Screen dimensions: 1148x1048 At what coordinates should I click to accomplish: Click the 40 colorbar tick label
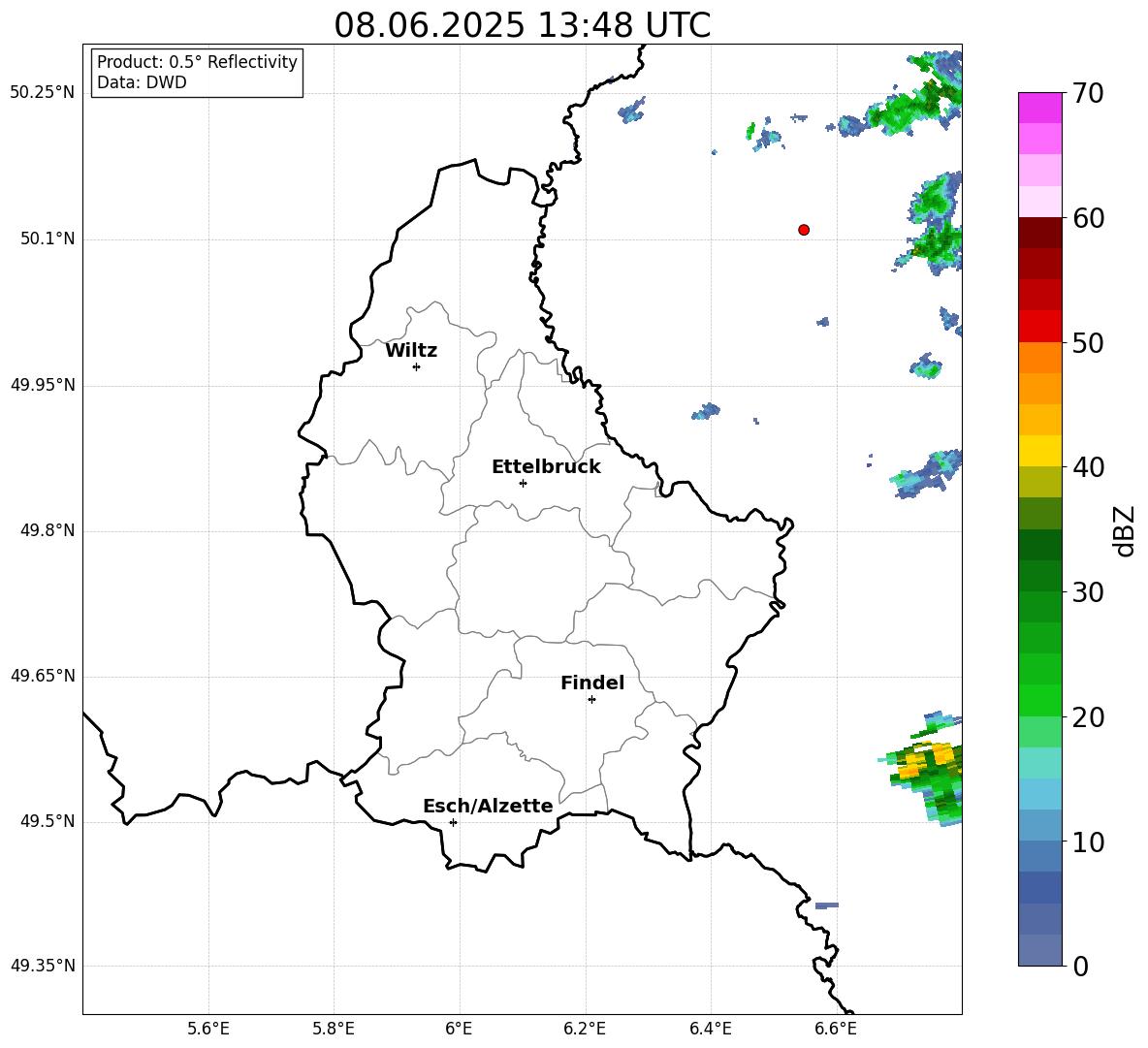1088,467
